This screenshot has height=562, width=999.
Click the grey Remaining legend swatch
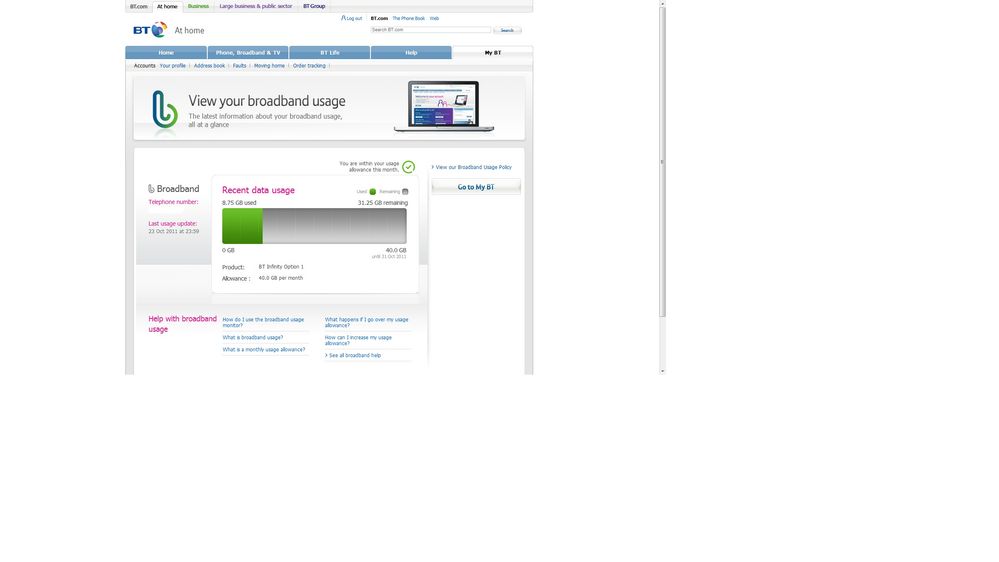[x=405, y=191]
